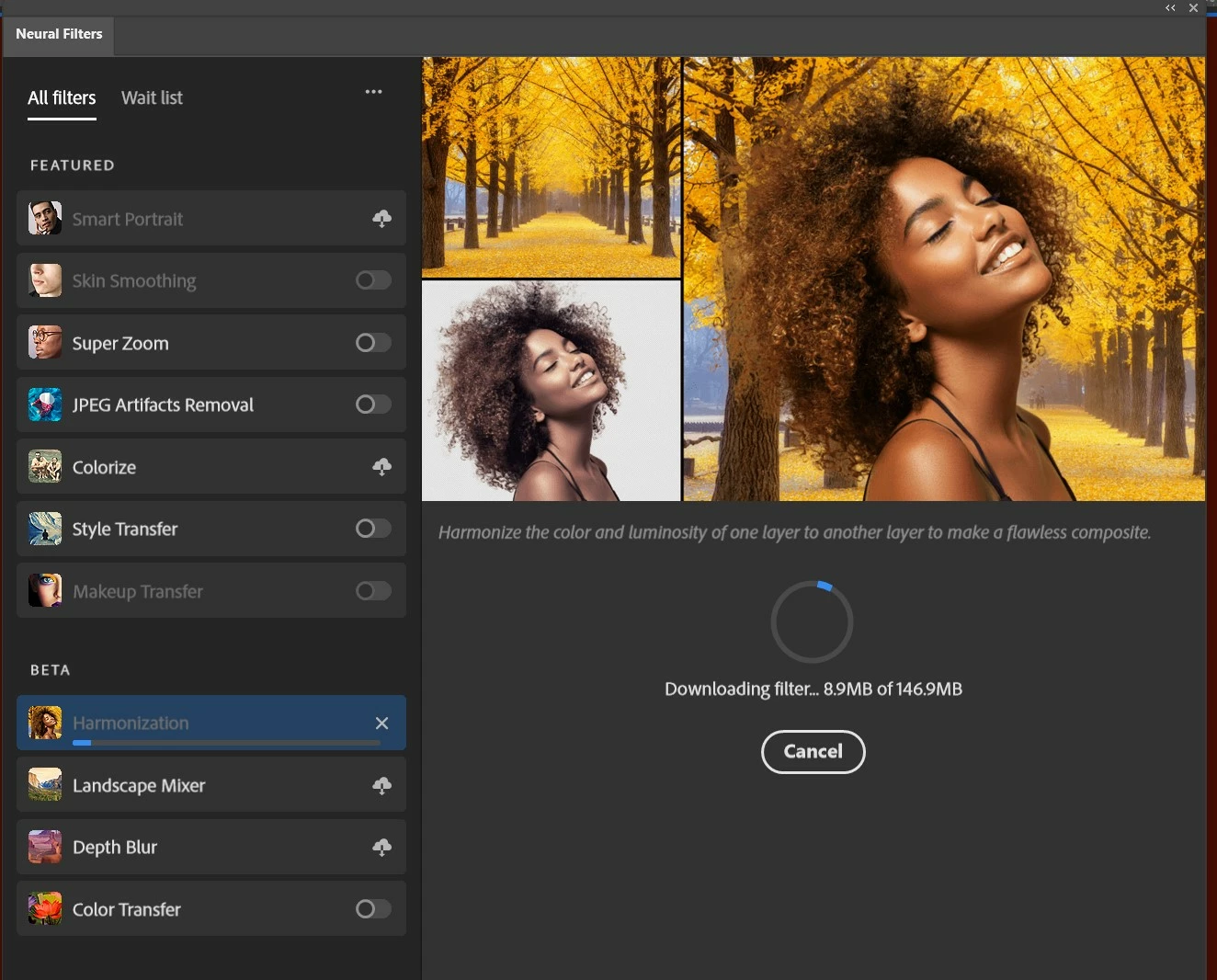
Task: Click the FEATURED section heading
Action: [73, 165]
